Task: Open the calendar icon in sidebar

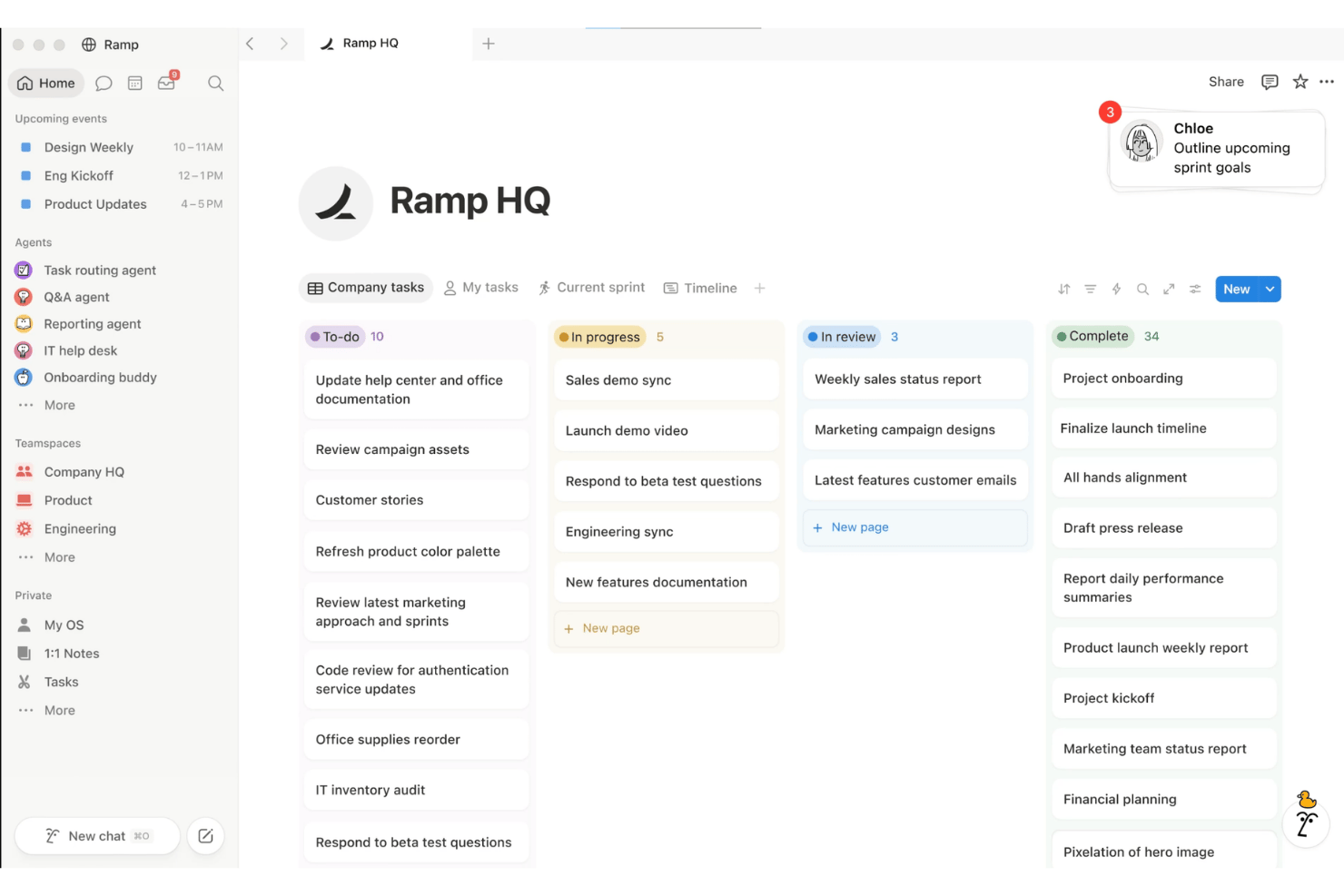Action: click(135, 84)
